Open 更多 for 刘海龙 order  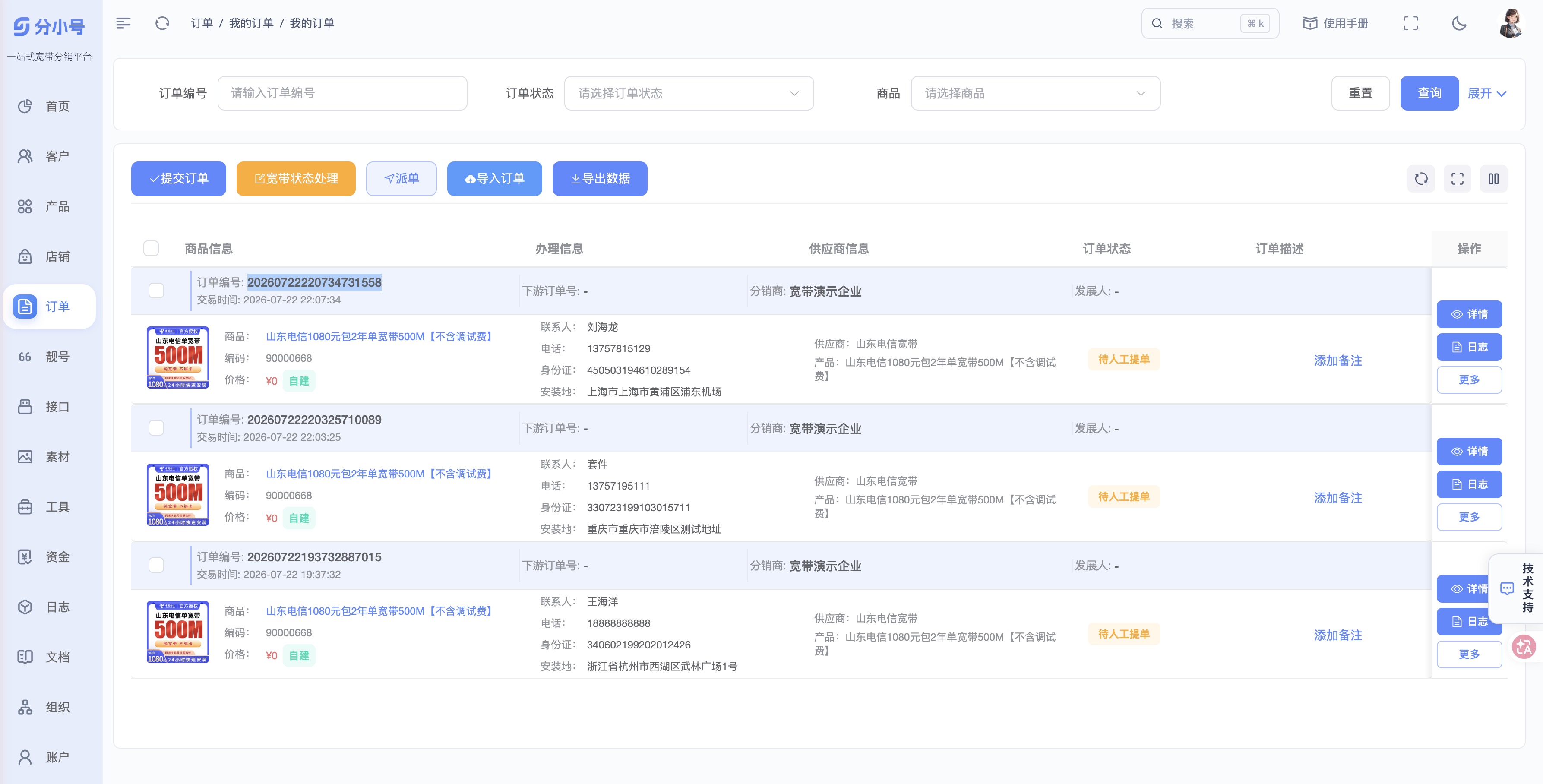click(1469, 380)
